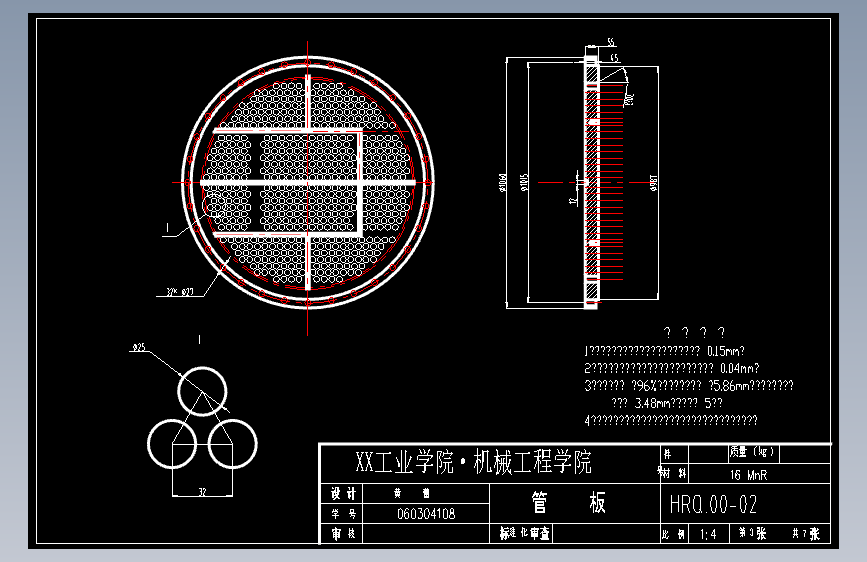
Task: Click the '设计' label in title block
Action: click(x=343, y=493)
